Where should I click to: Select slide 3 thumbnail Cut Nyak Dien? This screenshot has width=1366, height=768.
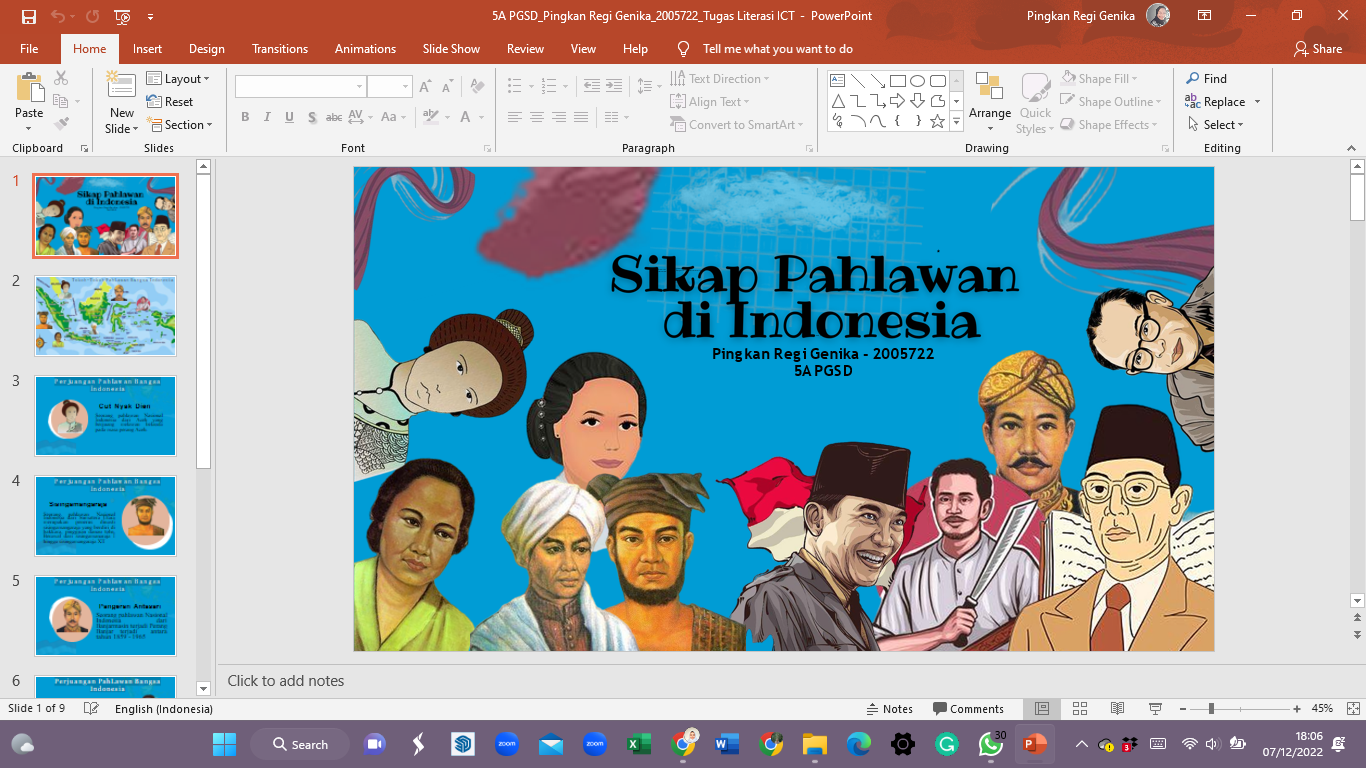(x=105, y=416)
